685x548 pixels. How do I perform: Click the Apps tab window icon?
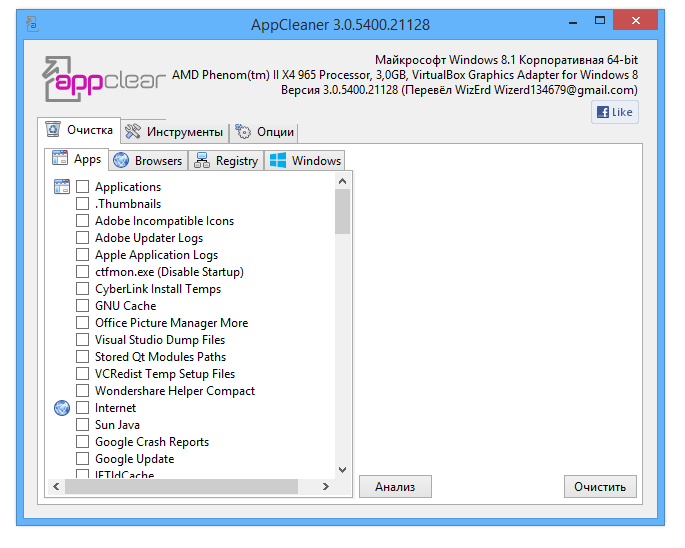pyautogui.click(x=60, y=158)
